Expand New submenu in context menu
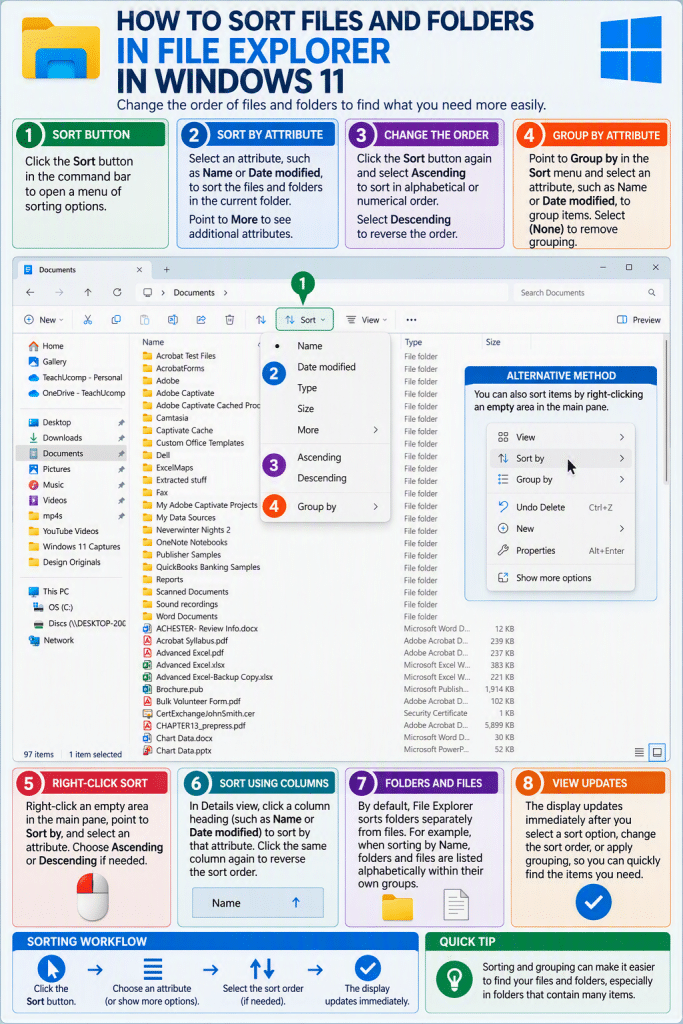683x1024 pixels. (561, 529)
